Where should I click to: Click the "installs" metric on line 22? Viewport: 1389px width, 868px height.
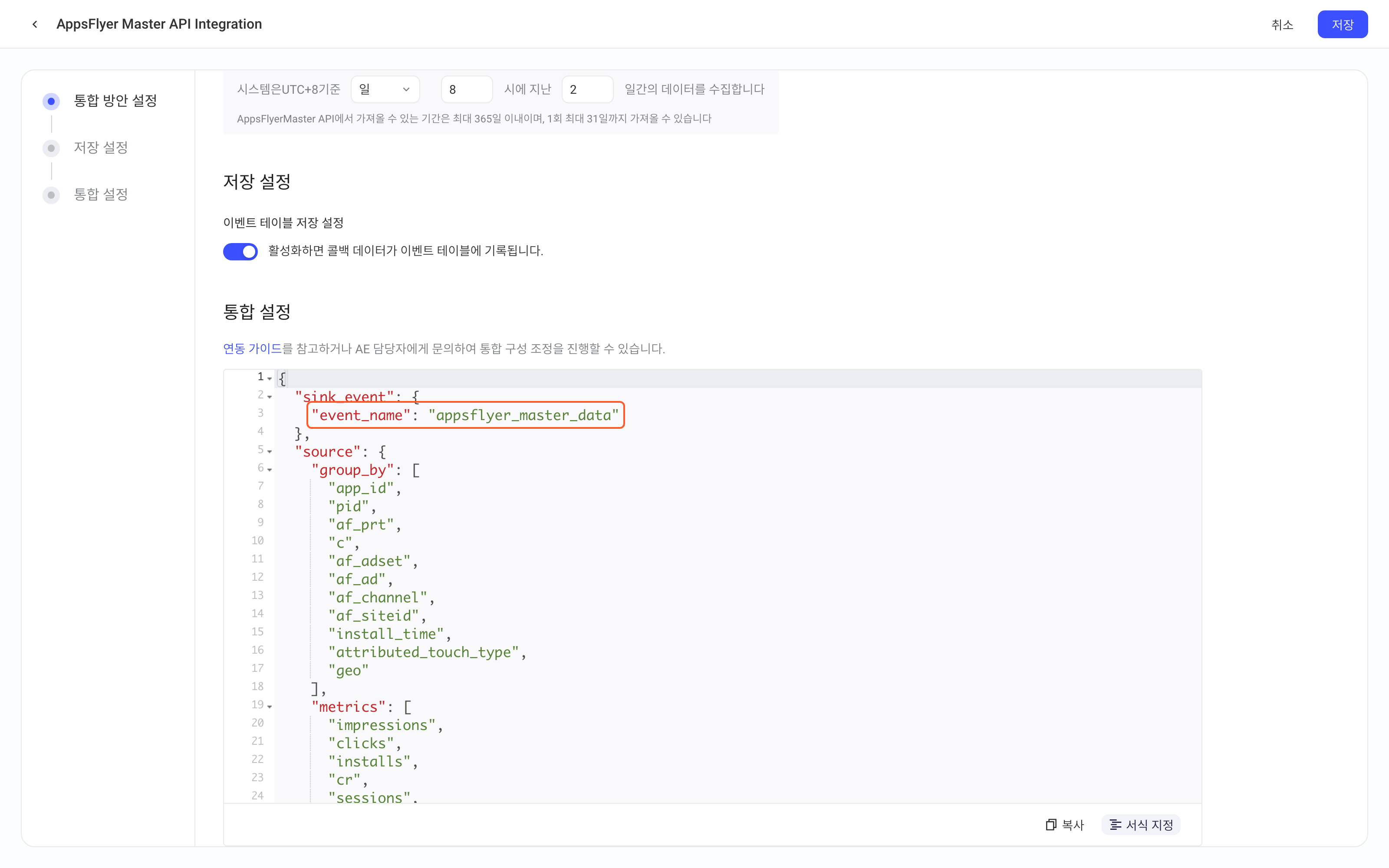click(x=369, y=762)
